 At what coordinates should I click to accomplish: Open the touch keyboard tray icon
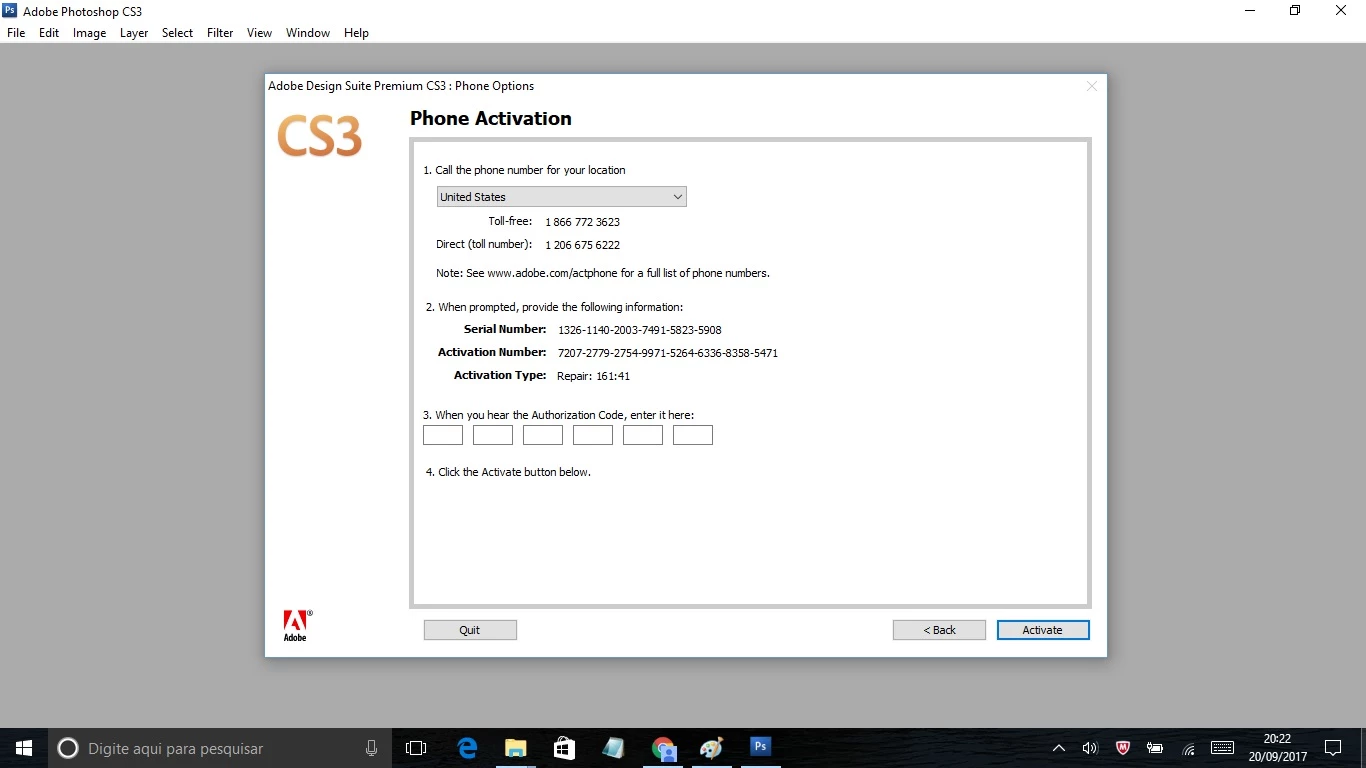click(x=1222, y=747)
